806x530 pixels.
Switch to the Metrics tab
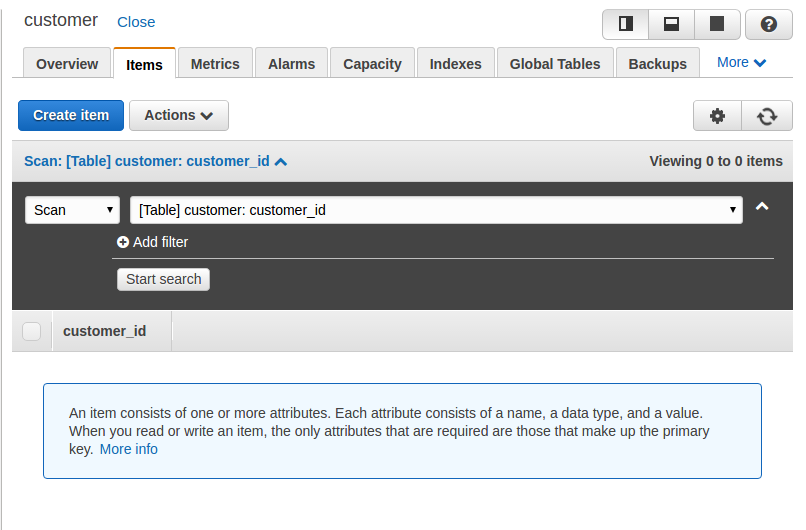pos(215,63)
